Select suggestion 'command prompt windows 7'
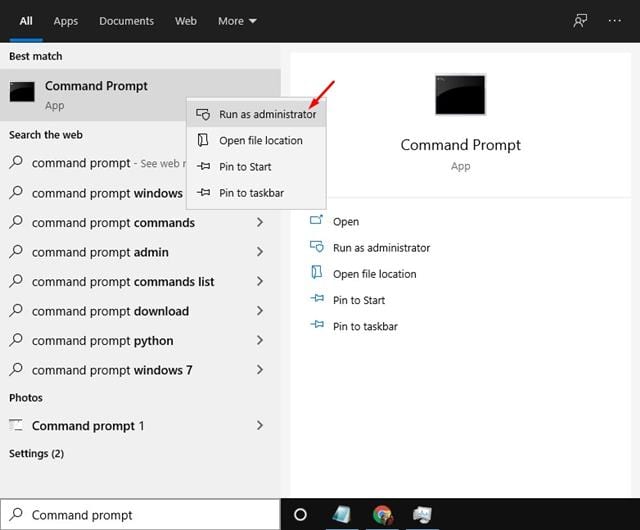 click(x=140, y=370)
